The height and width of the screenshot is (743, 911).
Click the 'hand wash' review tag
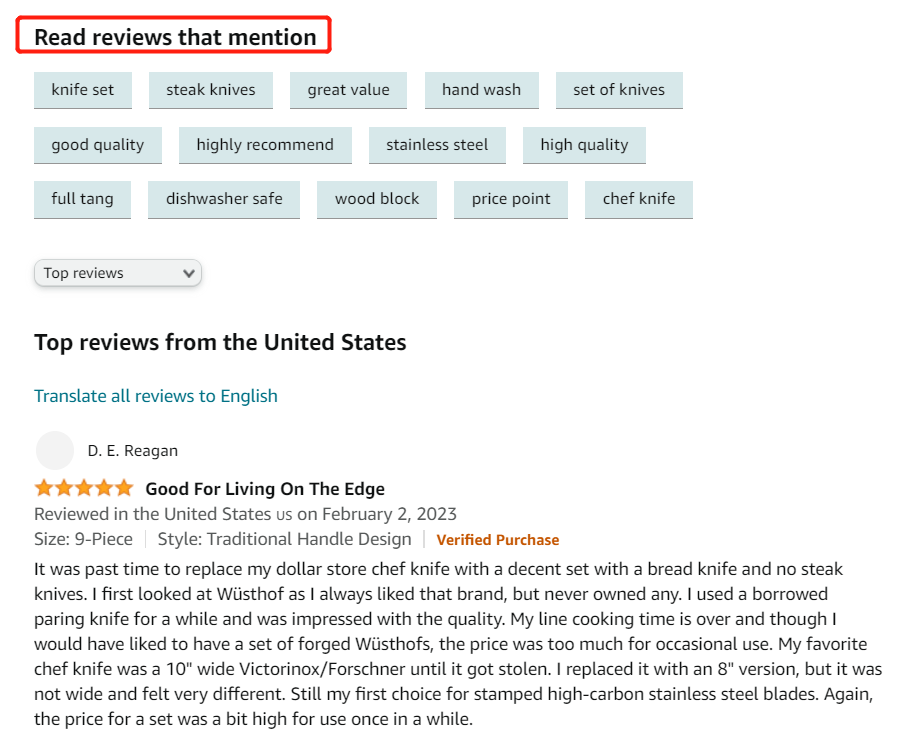click(481, 90)
